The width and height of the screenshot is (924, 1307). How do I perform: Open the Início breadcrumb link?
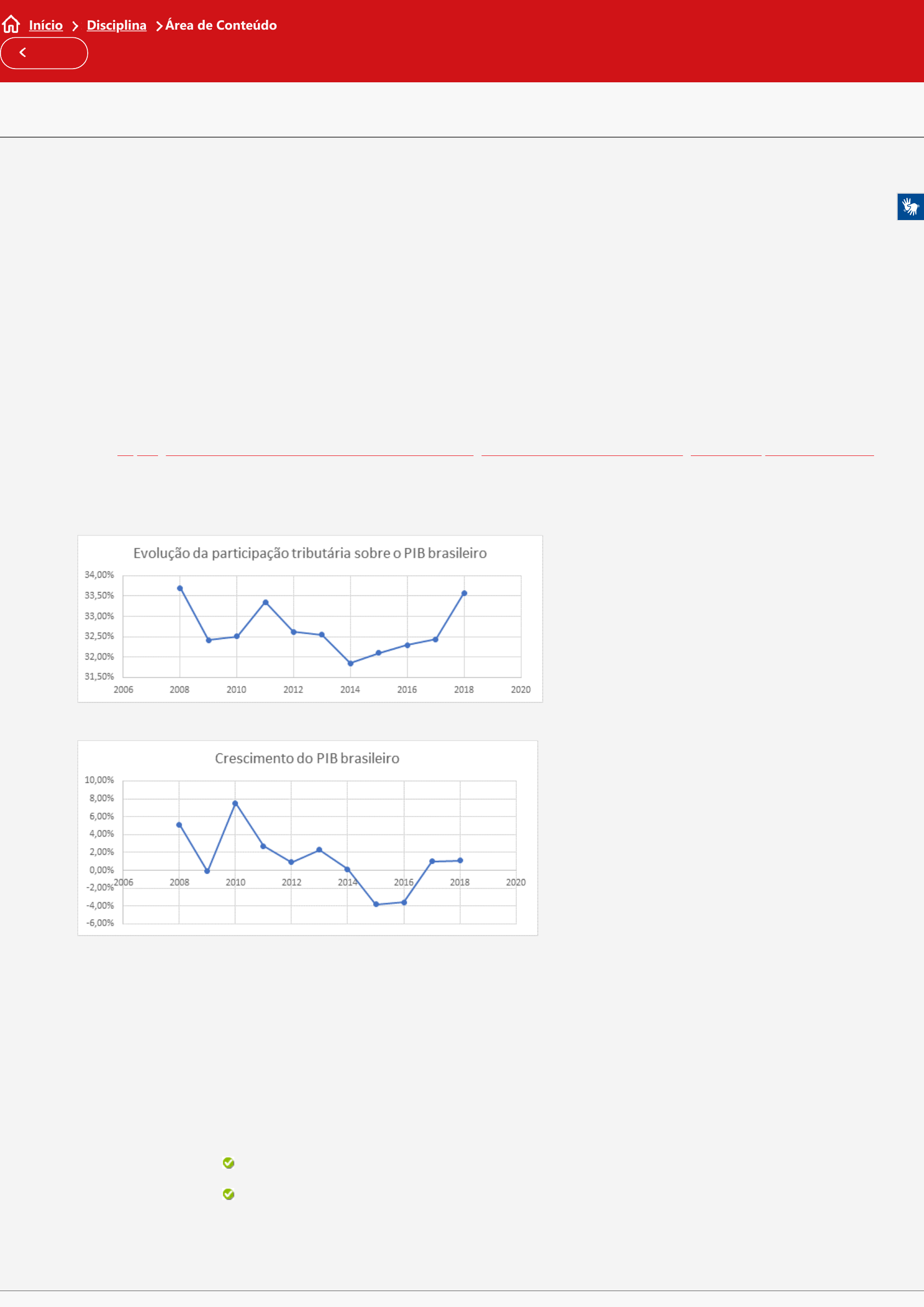46,25
